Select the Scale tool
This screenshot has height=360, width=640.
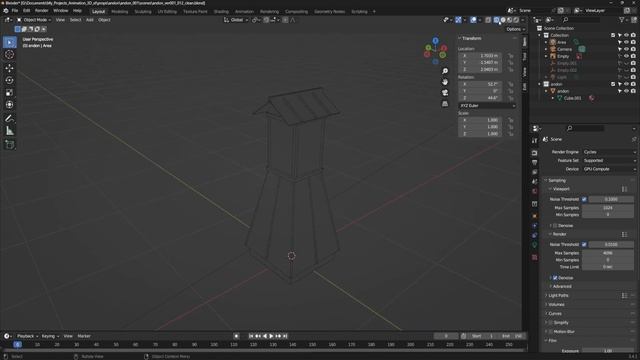pyautogui.click(x=9, y=93)
